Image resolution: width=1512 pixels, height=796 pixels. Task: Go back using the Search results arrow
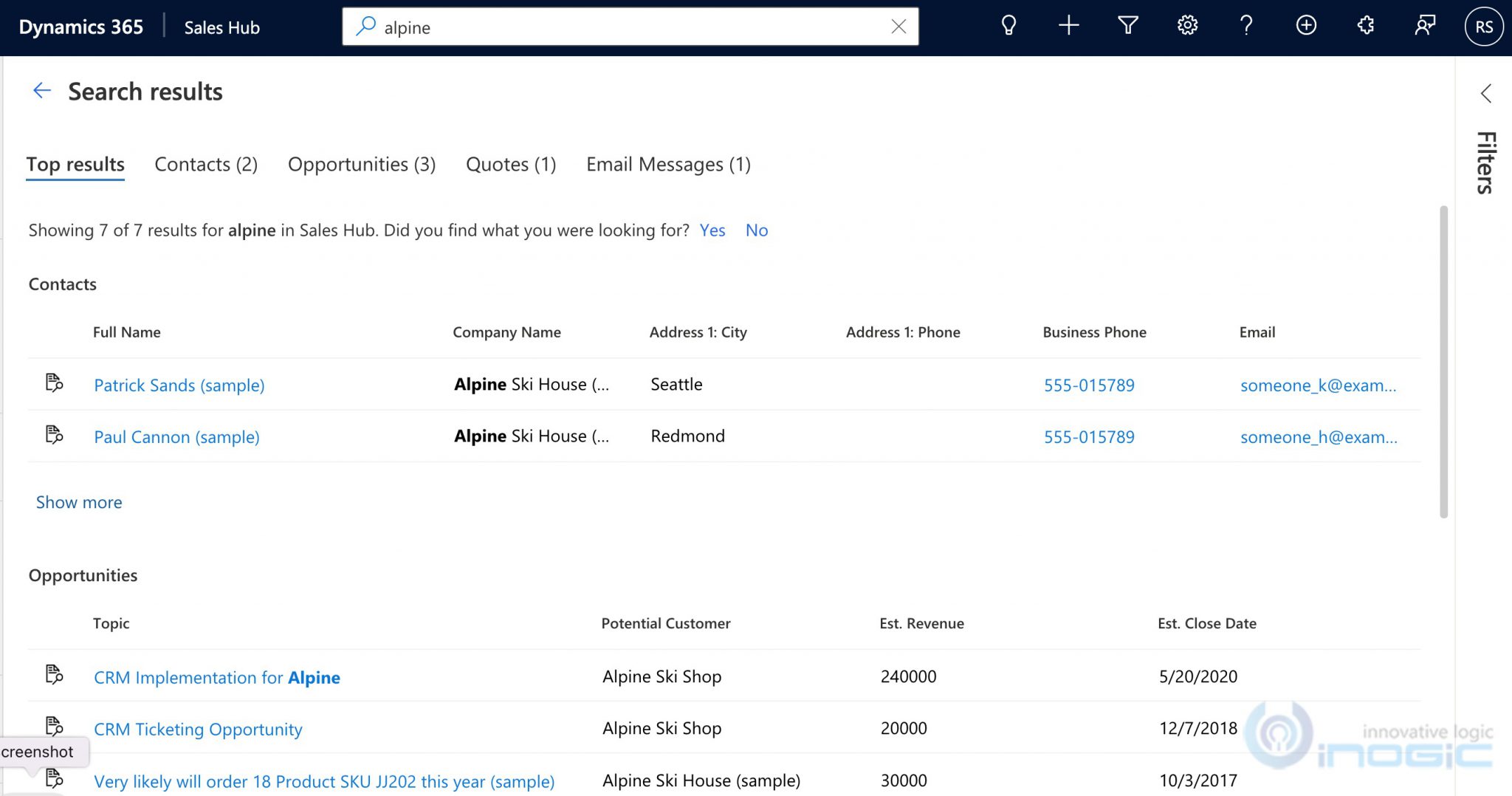coord(42,90)
